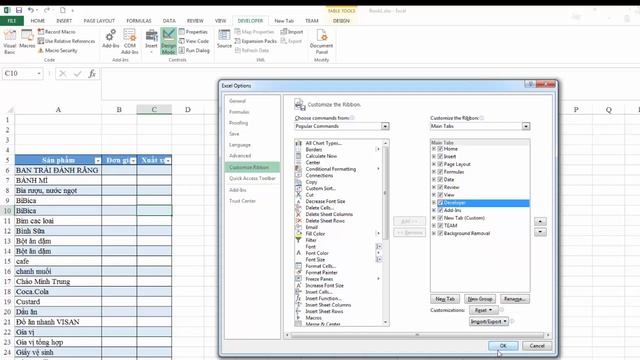Image resolution: width=640 pixels, height=360 pixels.
Task: Toggle Page Layout checkbox
Action: click(x=440, y=164)
